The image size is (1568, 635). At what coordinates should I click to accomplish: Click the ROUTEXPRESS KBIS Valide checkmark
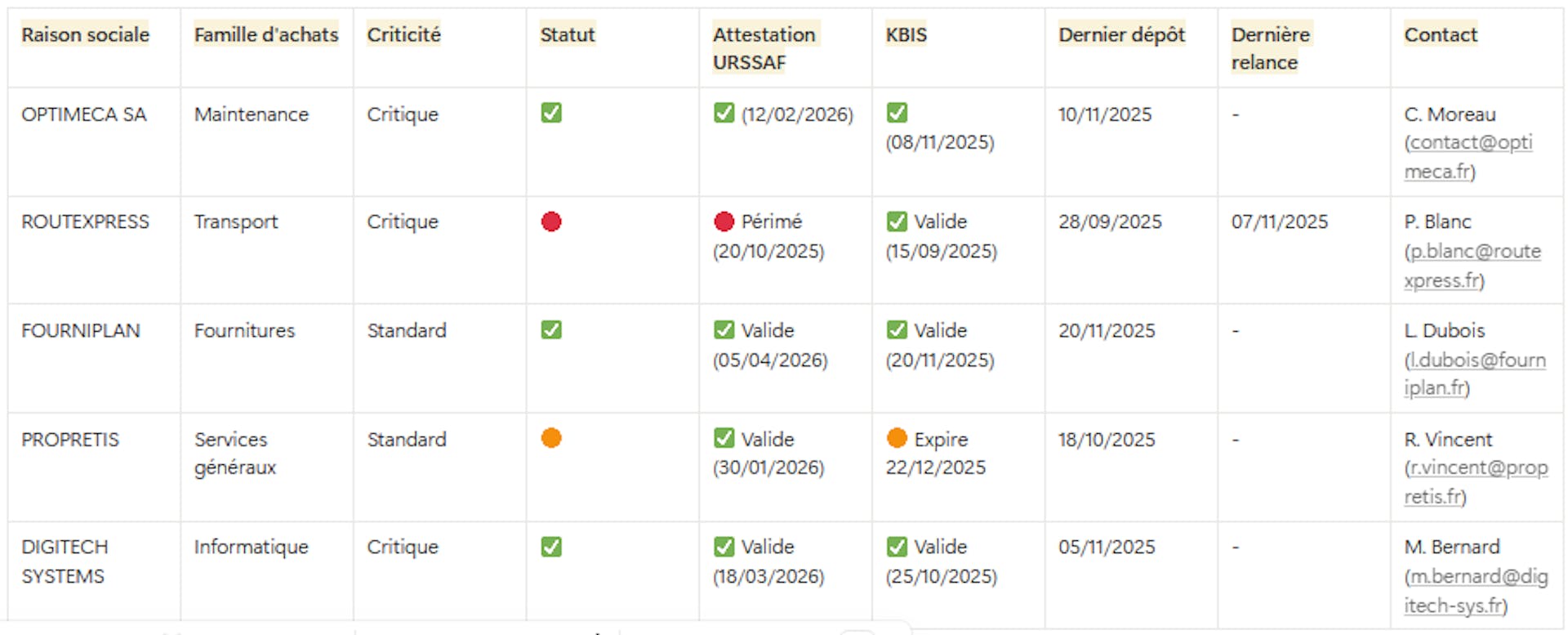pos(897,221)
